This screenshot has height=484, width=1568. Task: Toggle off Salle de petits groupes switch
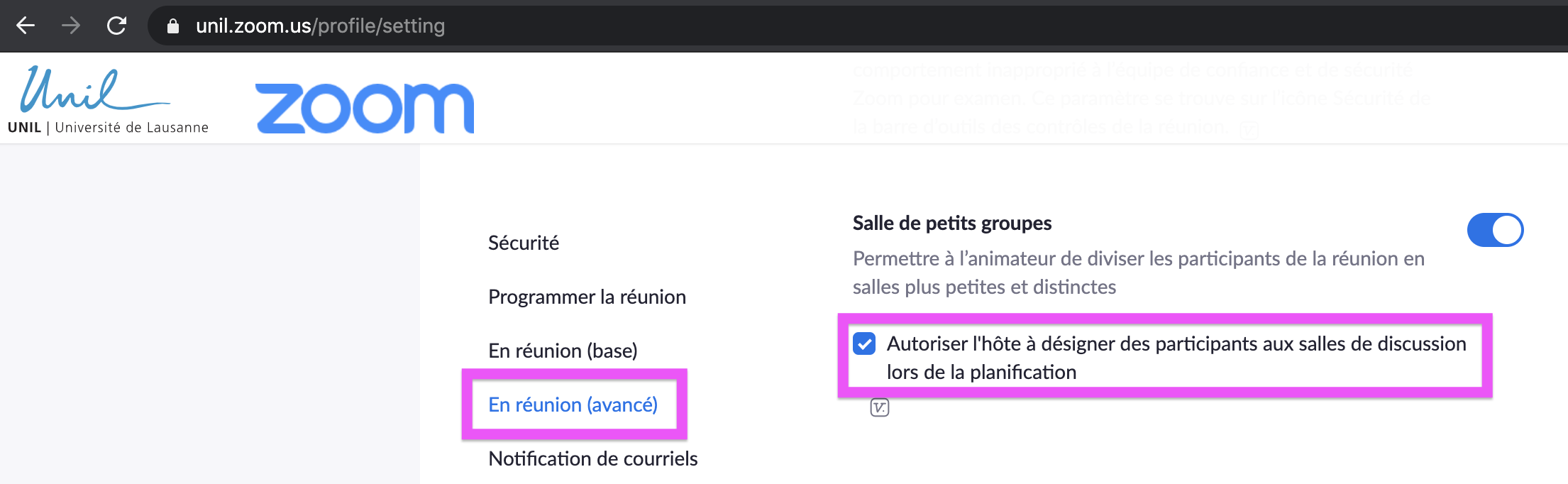pos(1495,230)
